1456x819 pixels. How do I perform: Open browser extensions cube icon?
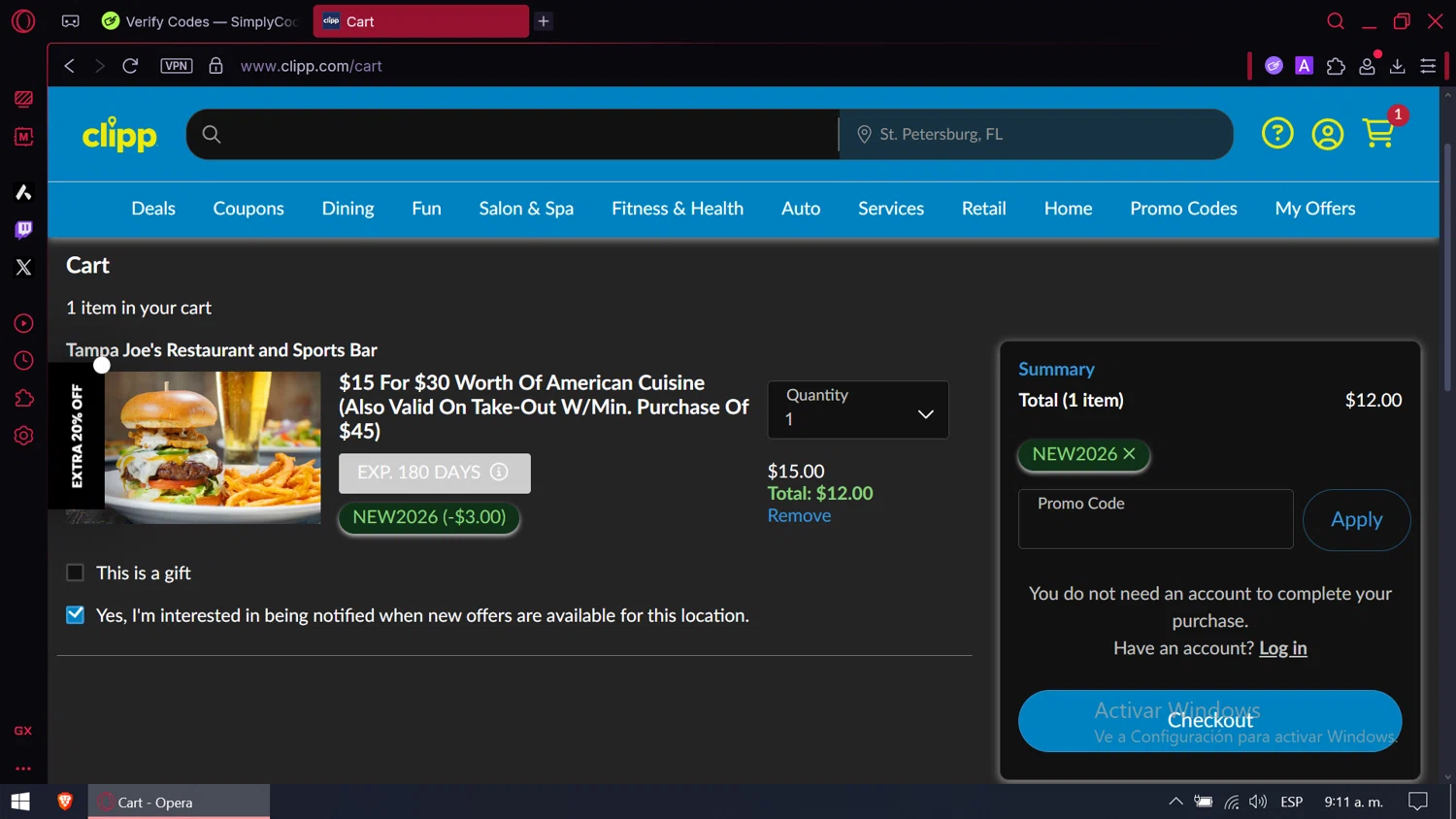(x=1336, y=66)
